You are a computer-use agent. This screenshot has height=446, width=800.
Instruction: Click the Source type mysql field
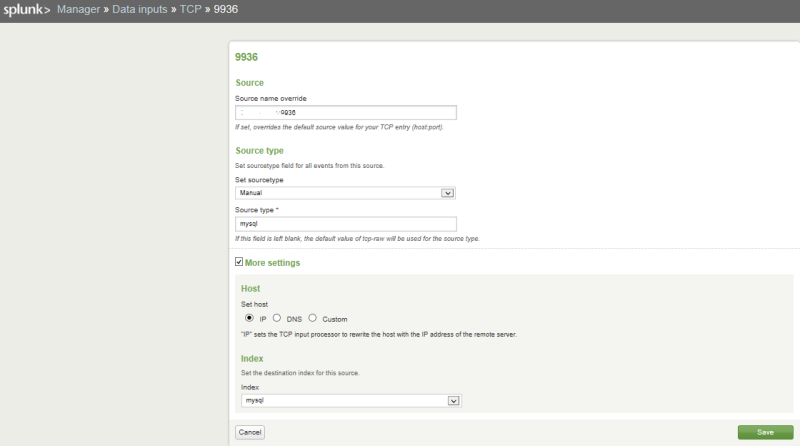(346, 224)
